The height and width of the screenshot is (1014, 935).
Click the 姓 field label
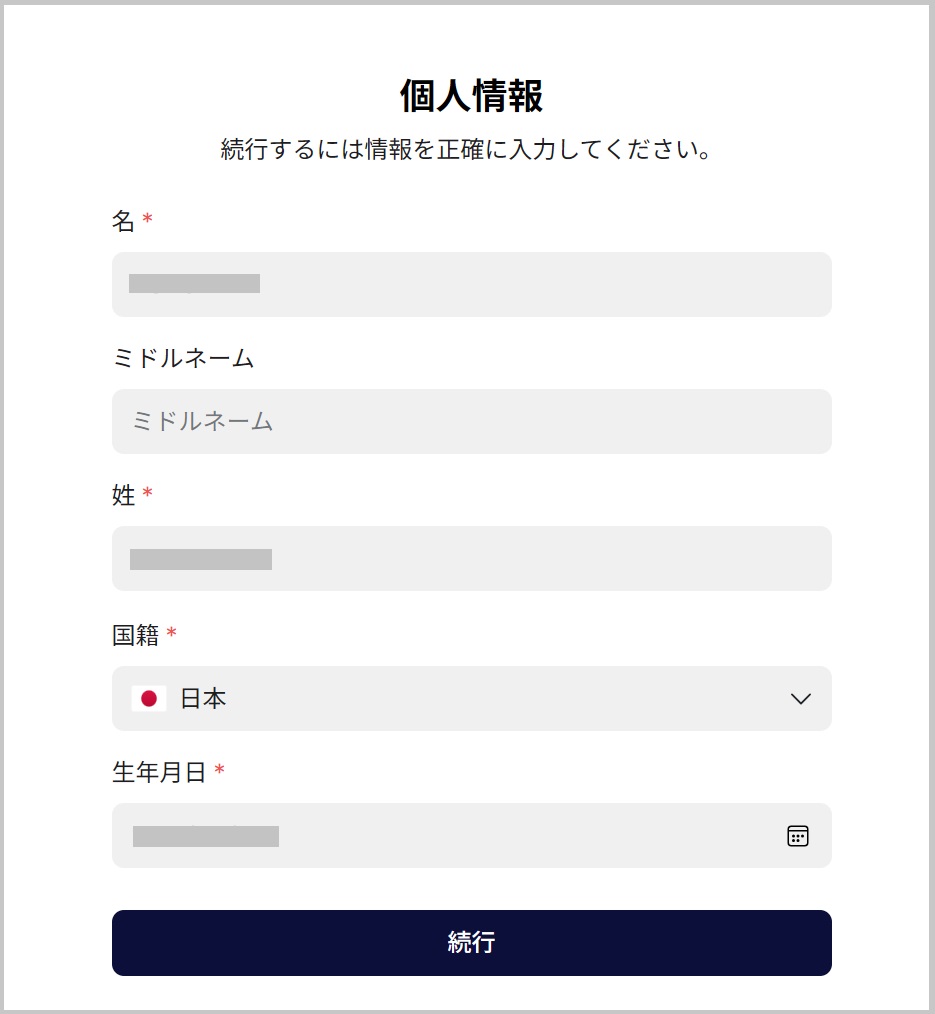coord(123,495)
